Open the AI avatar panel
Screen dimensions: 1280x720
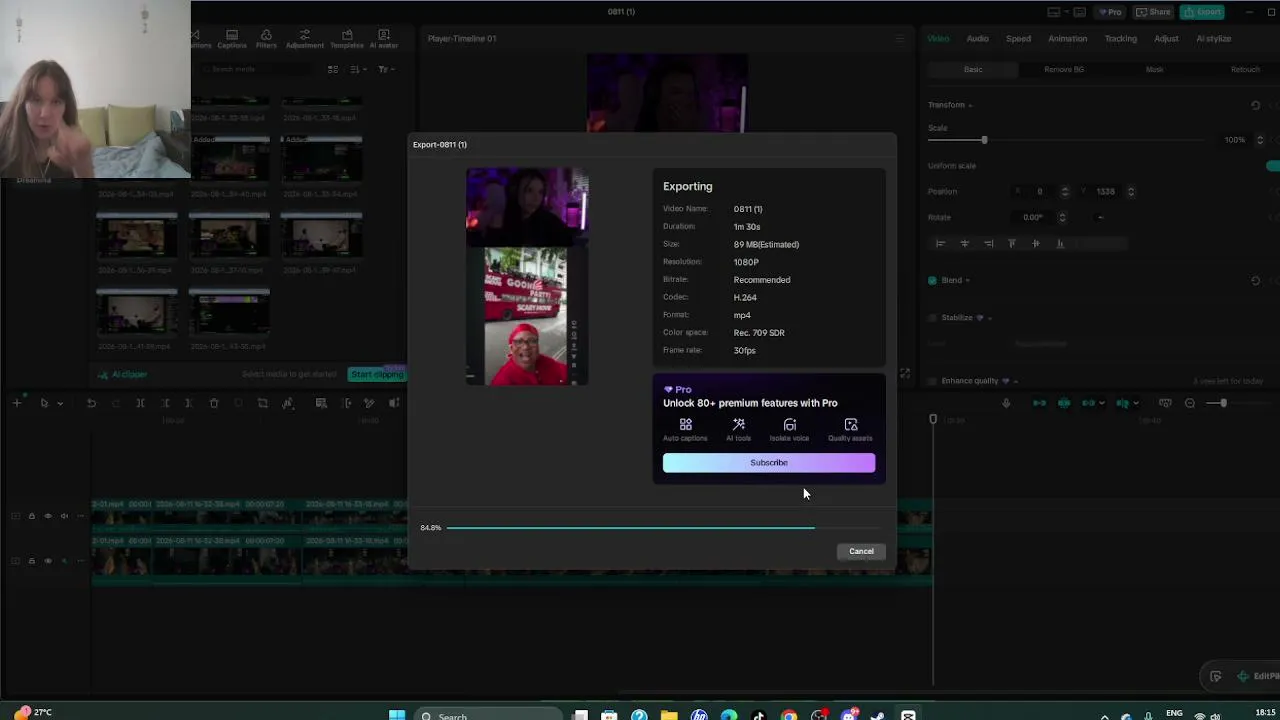click(384, 39)
